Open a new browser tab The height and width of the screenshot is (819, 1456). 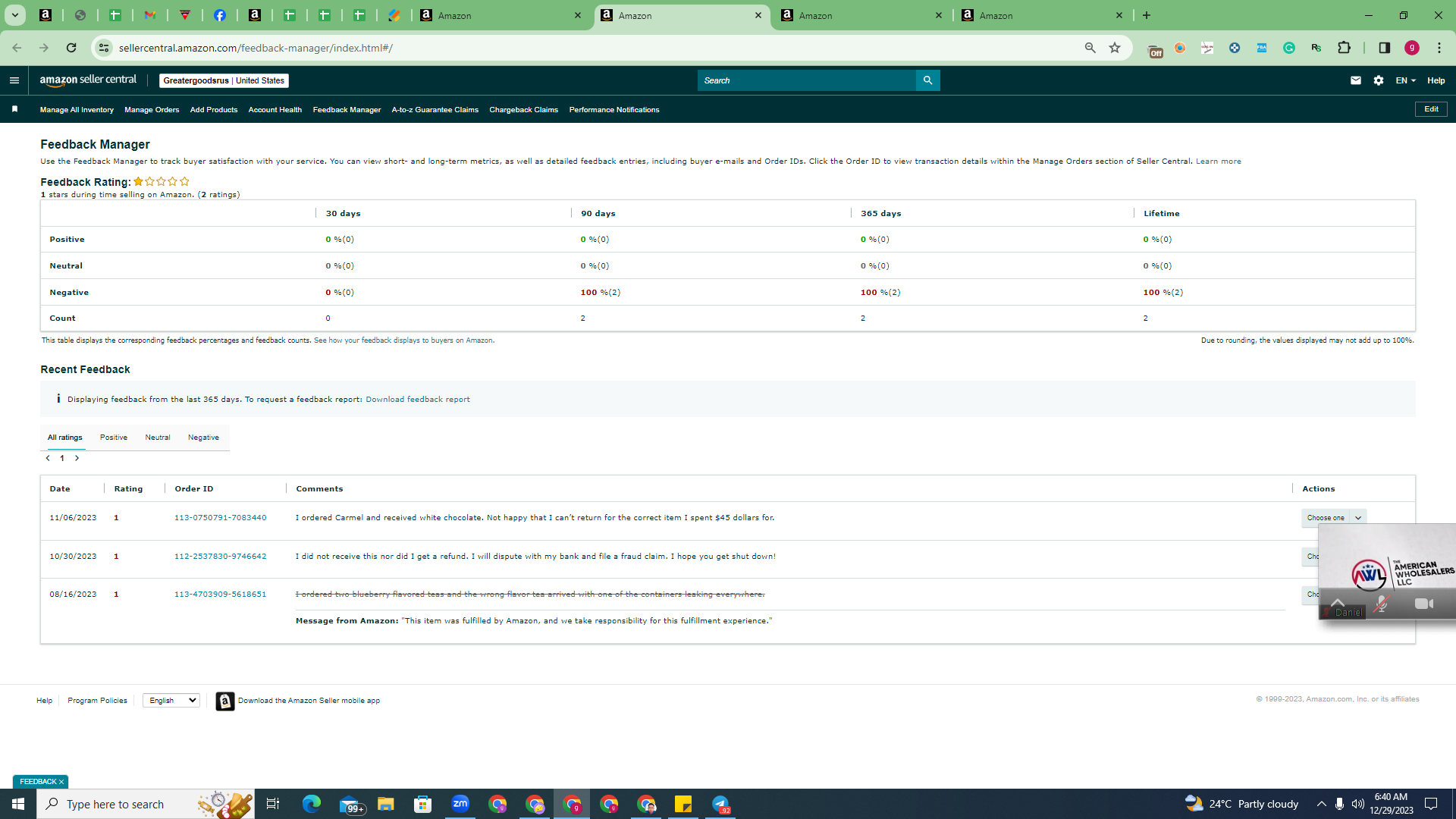pos(1147,15)
